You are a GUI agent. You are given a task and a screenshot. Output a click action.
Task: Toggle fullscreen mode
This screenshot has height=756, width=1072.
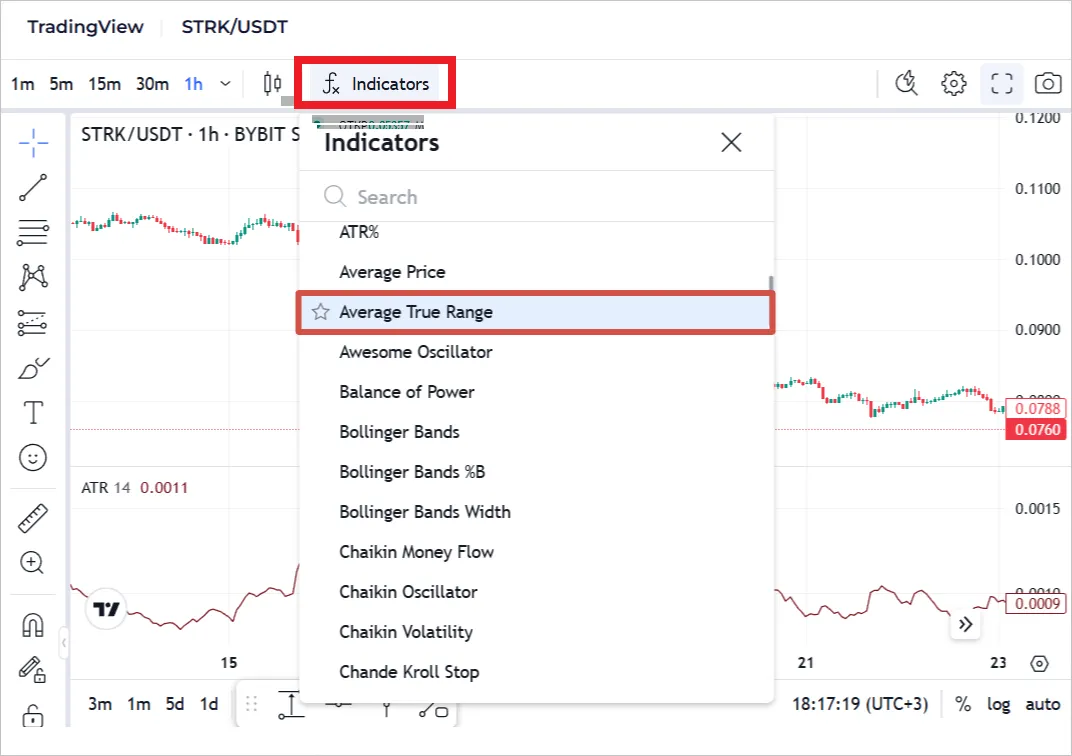tap(1001, 83)
